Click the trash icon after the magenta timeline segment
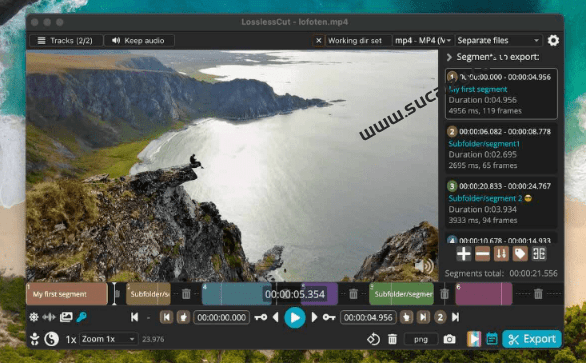The image size is (586, 363). click(538, 294)
